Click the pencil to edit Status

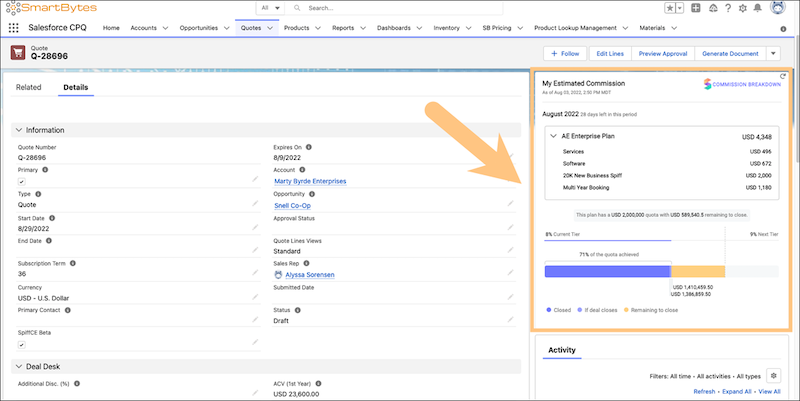[x=510, y=319]
